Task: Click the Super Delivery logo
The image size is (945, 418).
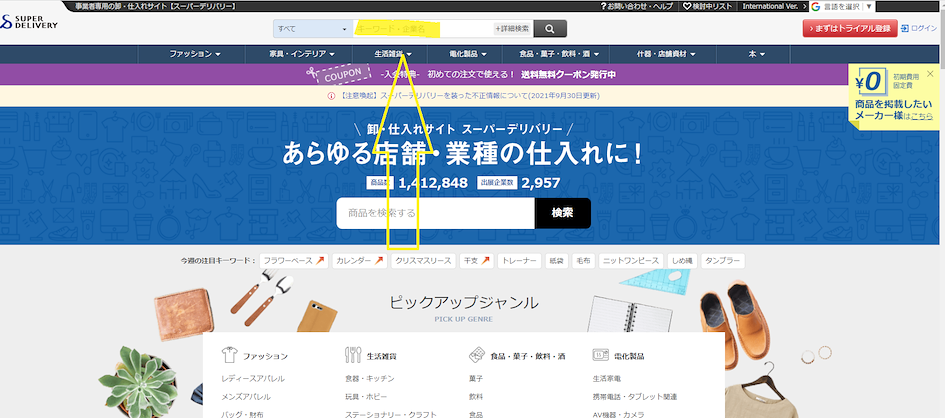Action: [29, 23]
